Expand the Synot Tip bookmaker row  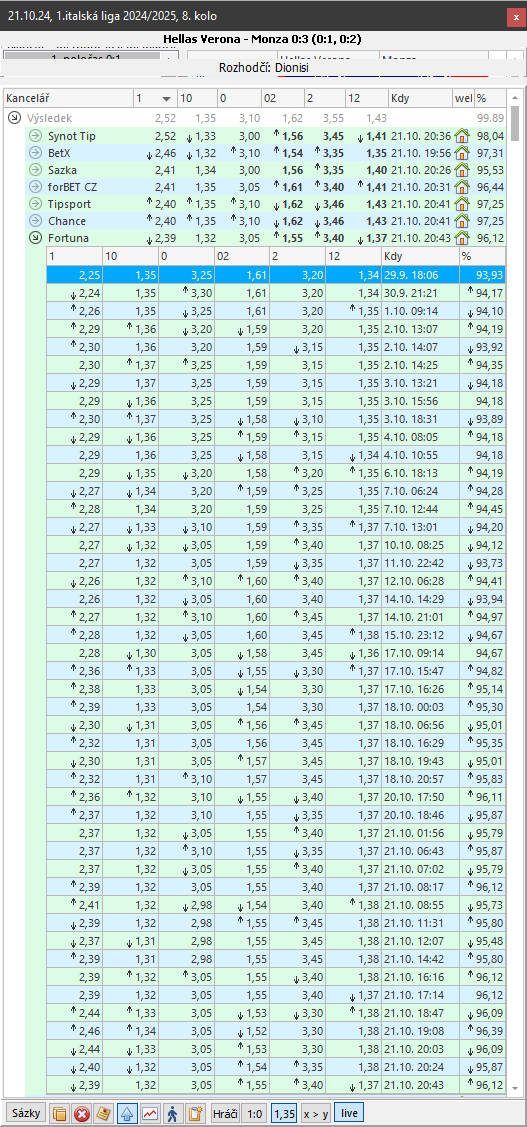(34, 136)
